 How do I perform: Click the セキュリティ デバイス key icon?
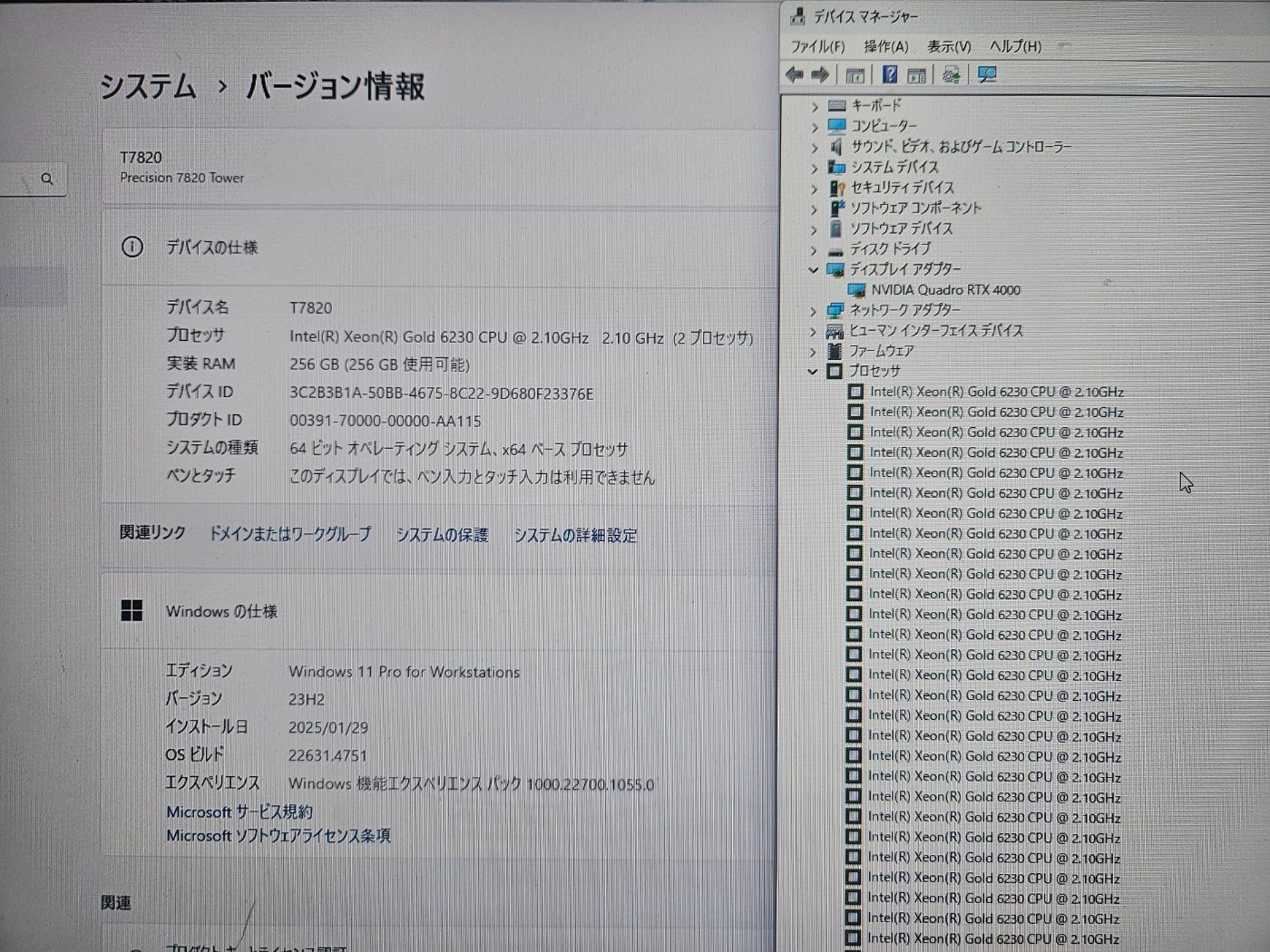tap(836, 188)
